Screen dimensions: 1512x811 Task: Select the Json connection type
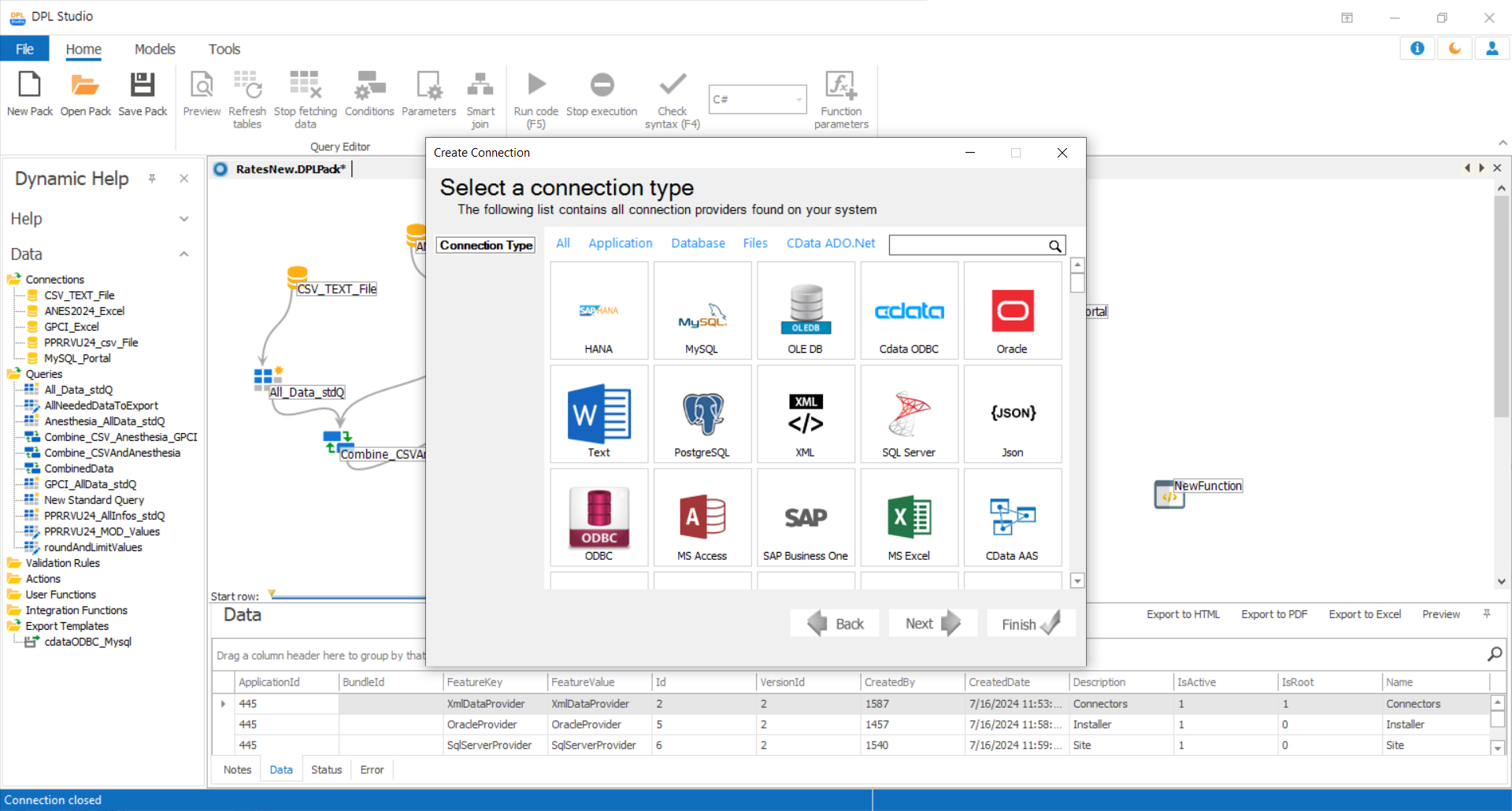1012,415
